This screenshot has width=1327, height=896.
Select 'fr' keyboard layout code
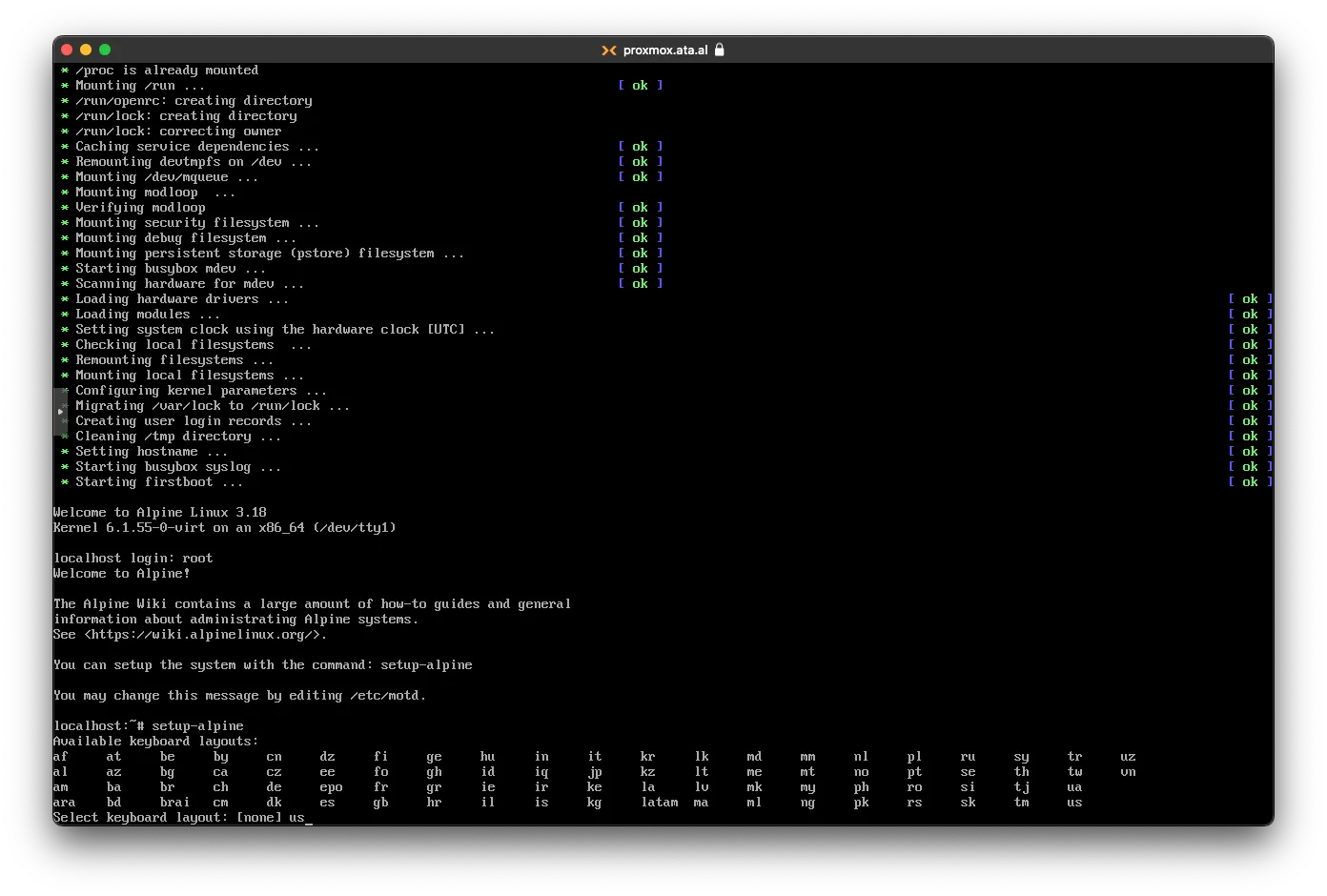click(381, 787)
